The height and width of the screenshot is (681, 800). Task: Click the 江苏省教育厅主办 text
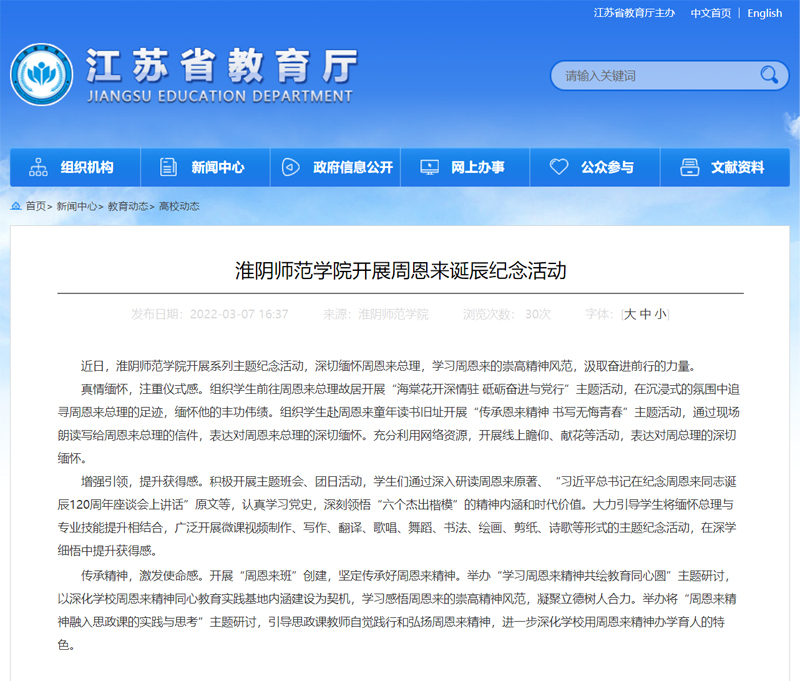pos(634,13)
